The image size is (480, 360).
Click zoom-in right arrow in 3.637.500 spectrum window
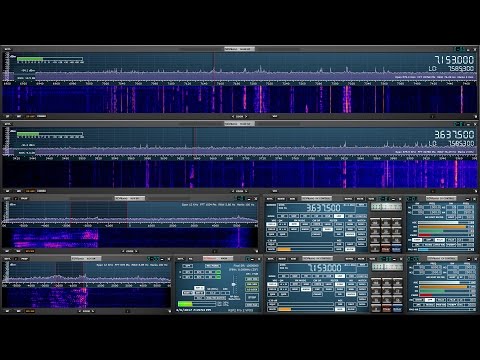(246, 191)
